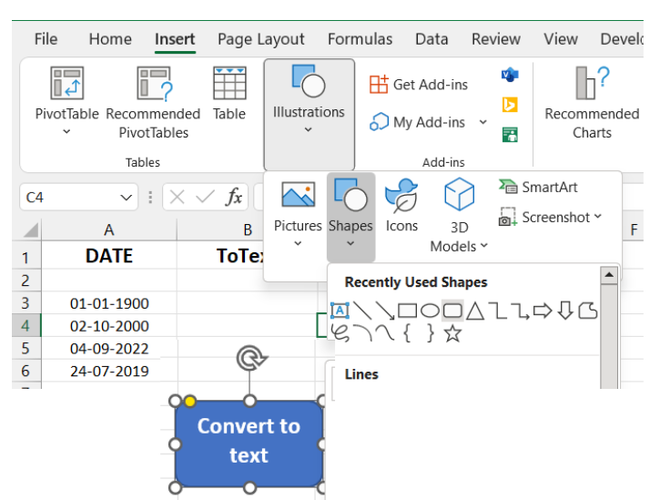Screen dimensions: 660x500
Task: Confirm formula entry with checkmark
Action: (205, 197)
